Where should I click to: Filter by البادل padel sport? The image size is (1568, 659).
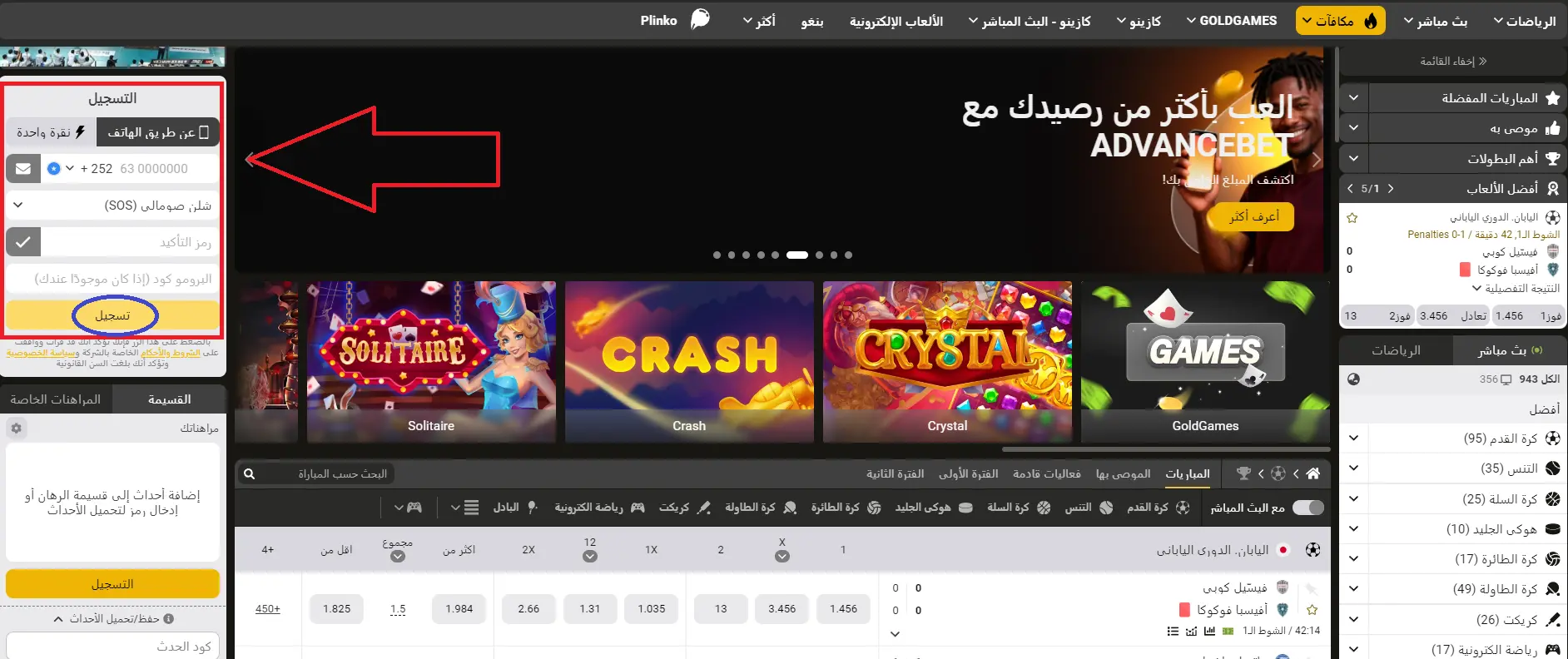(x=516, y=508)
